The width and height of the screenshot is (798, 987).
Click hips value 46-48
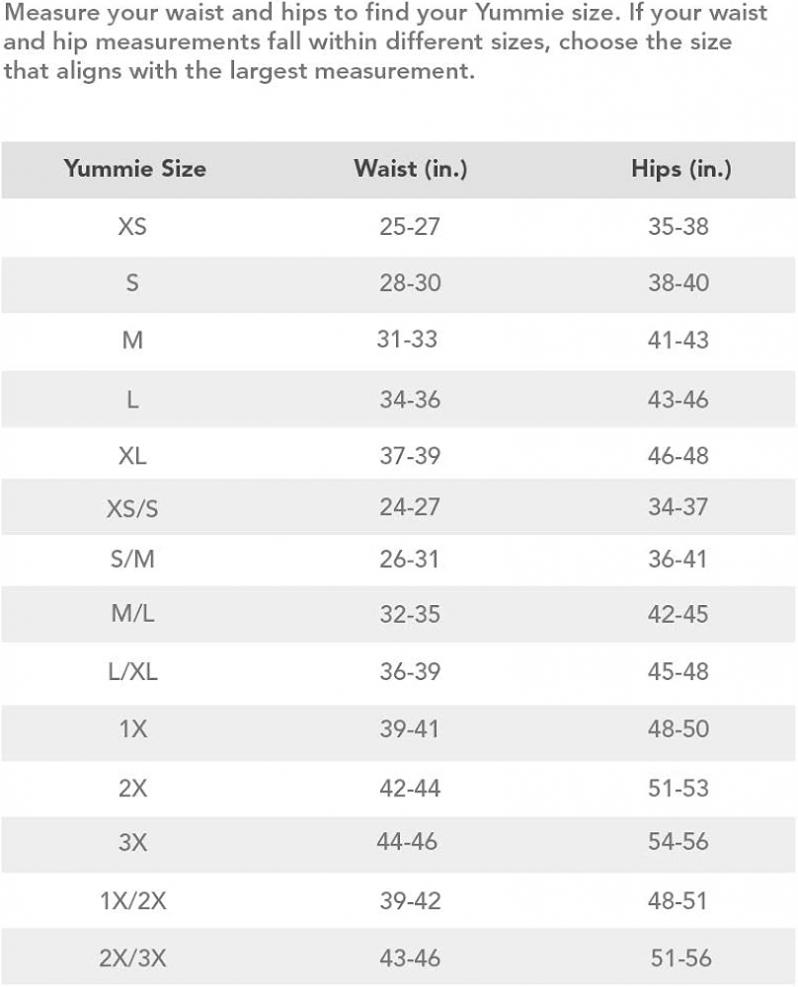(678, 455)
